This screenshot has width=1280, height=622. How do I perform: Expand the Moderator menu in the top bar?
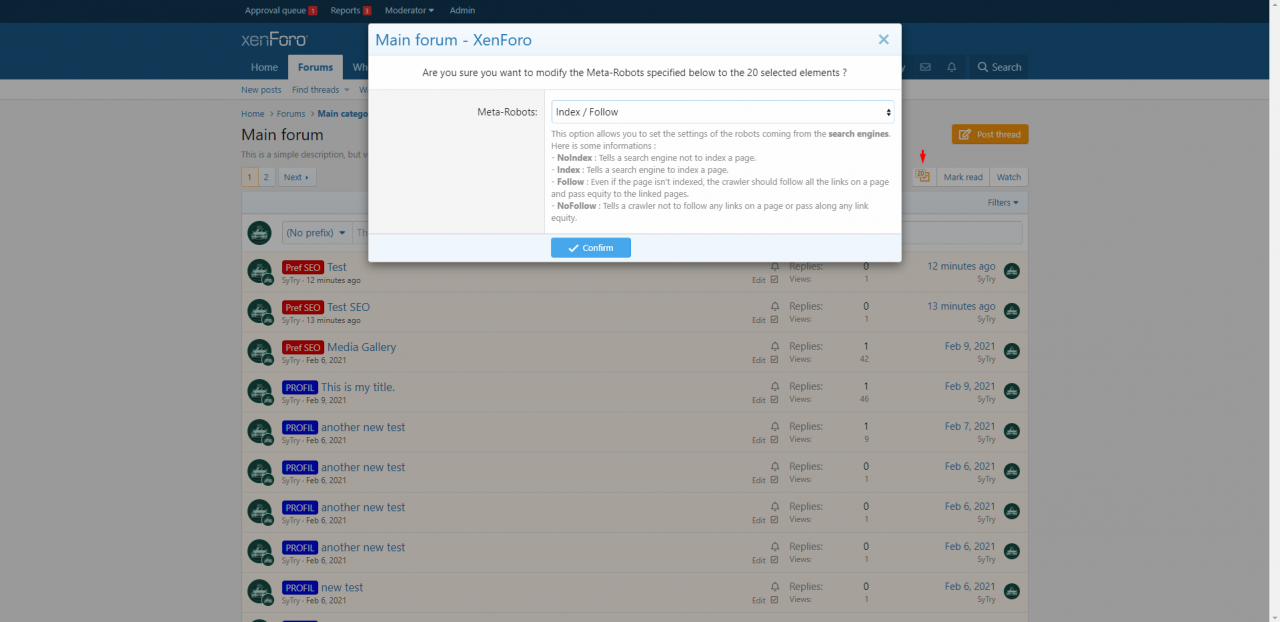coord(409,10)
